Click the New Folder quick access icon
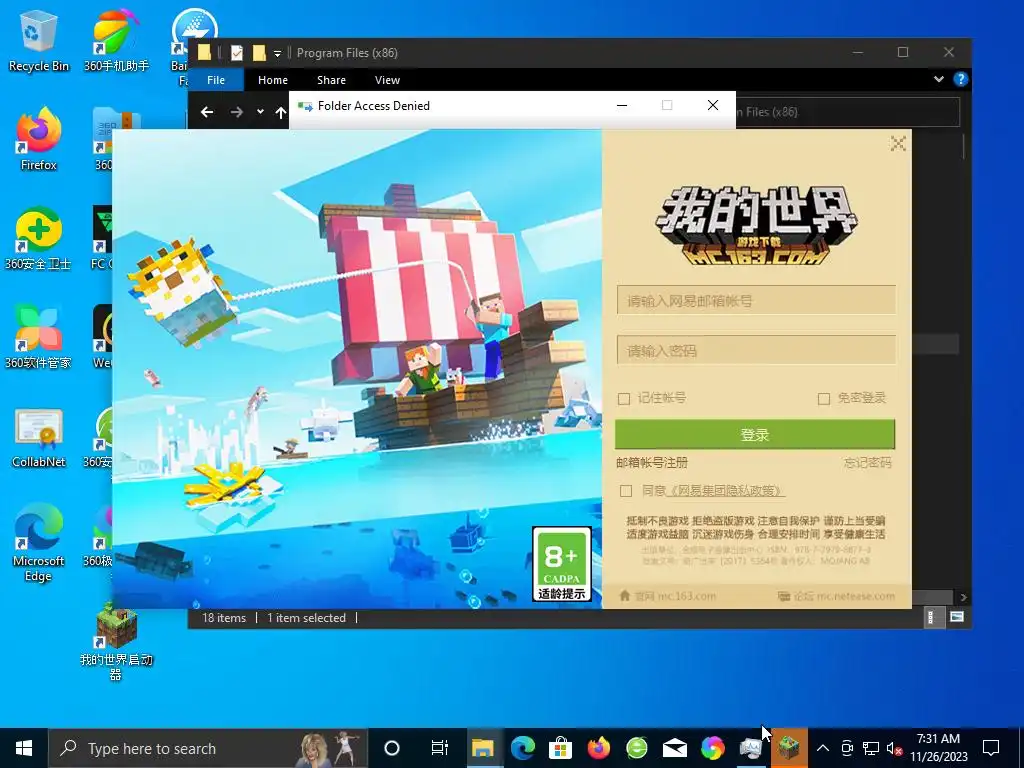Image resolution: width=1024 pixels, height=768 pixels. tap(259, 53)
